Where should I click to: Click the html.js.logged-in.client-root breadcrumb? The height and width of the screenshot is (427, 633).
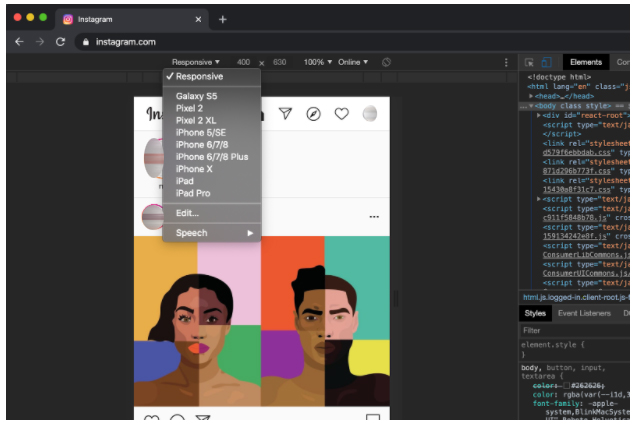[x=576, y=297]
